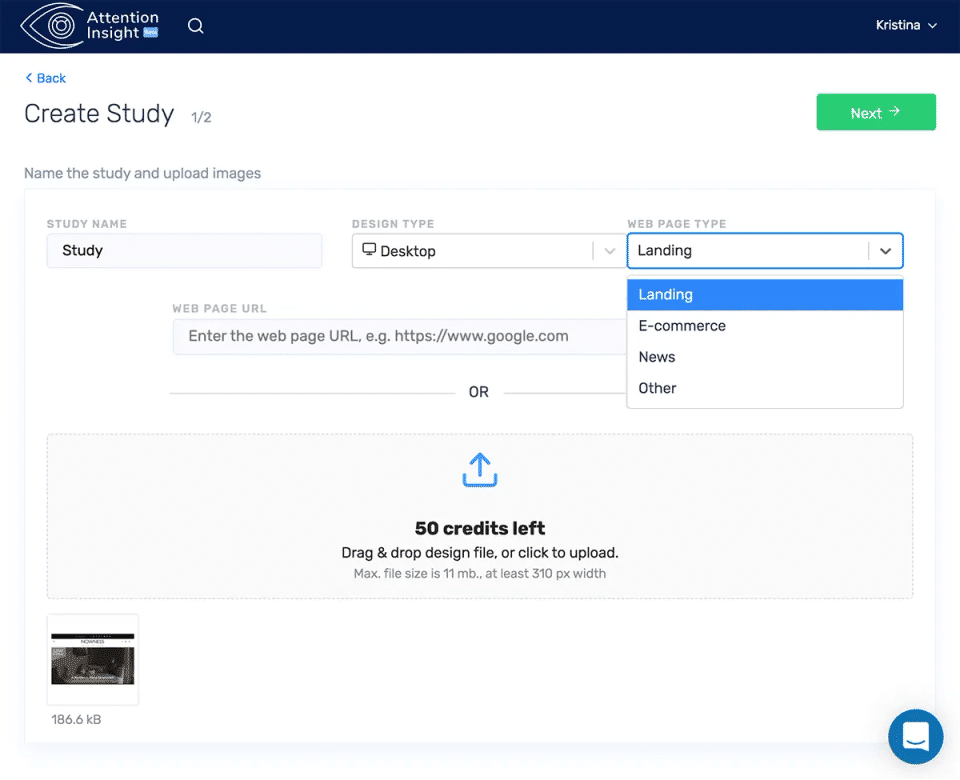Click the Beta badge next to logo

(x=151, y=32)
